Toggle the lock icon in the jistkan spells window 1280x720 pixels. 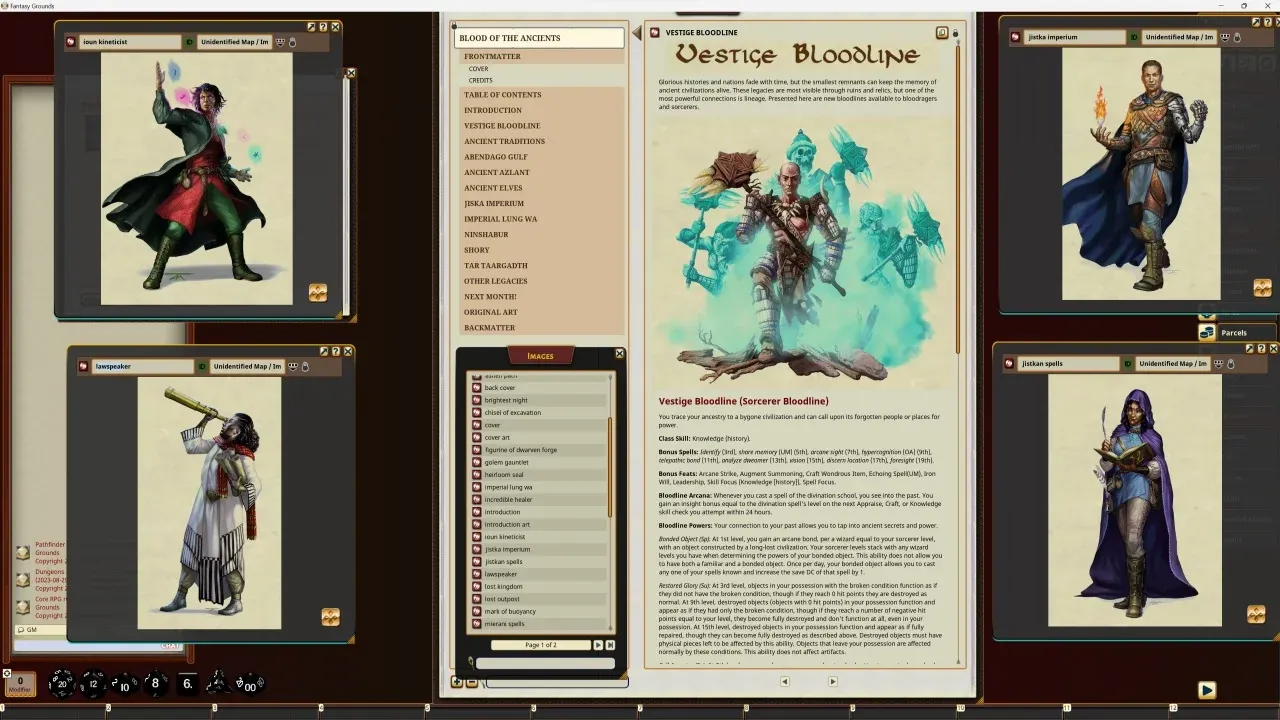pos(1231,364)
